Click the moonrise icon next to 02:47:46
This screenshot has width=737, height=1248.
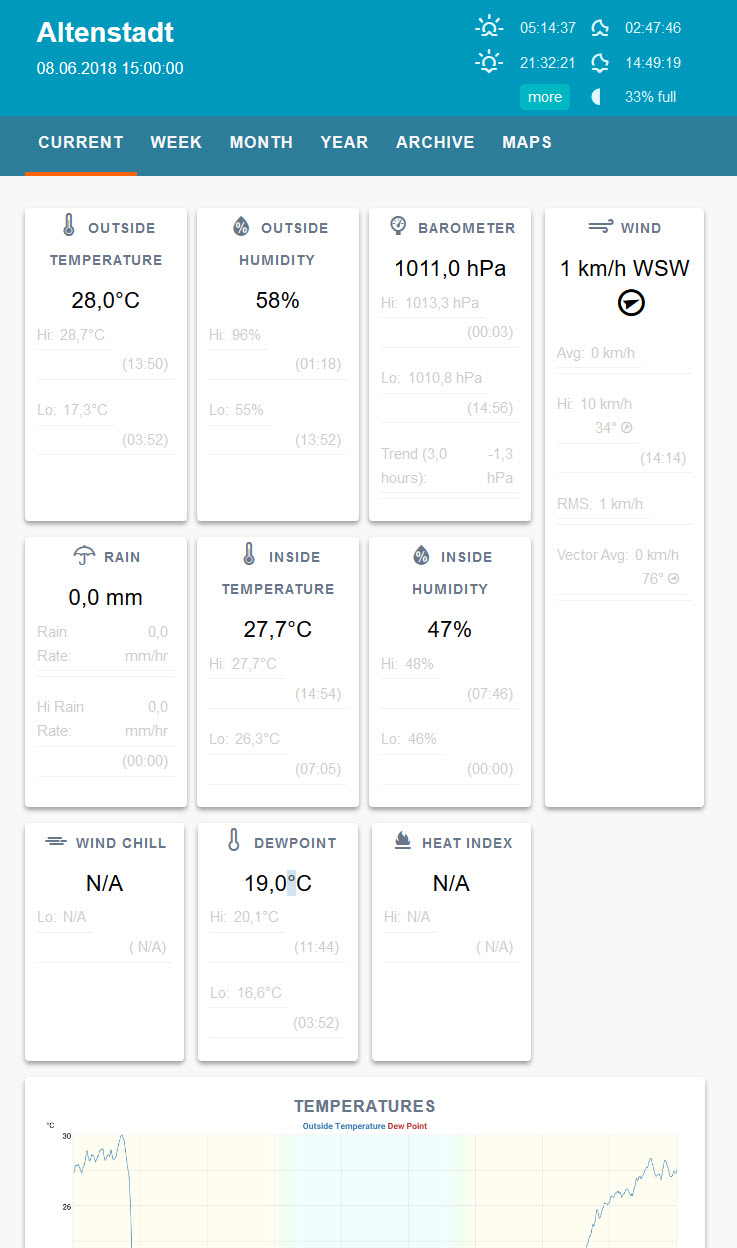pos(600,27)
